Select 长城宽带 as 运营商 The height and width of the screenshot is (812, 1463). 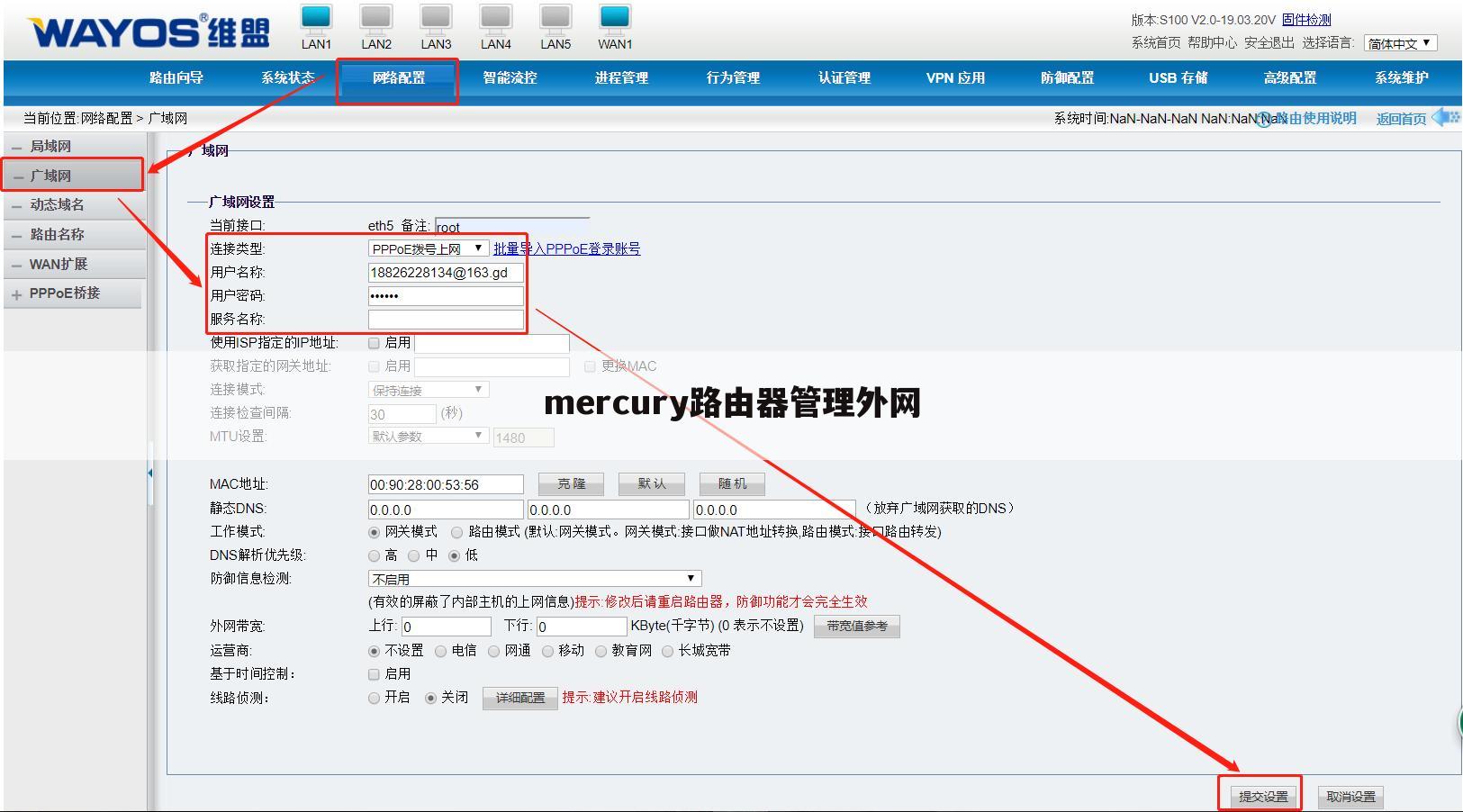[x=667, y=651]
